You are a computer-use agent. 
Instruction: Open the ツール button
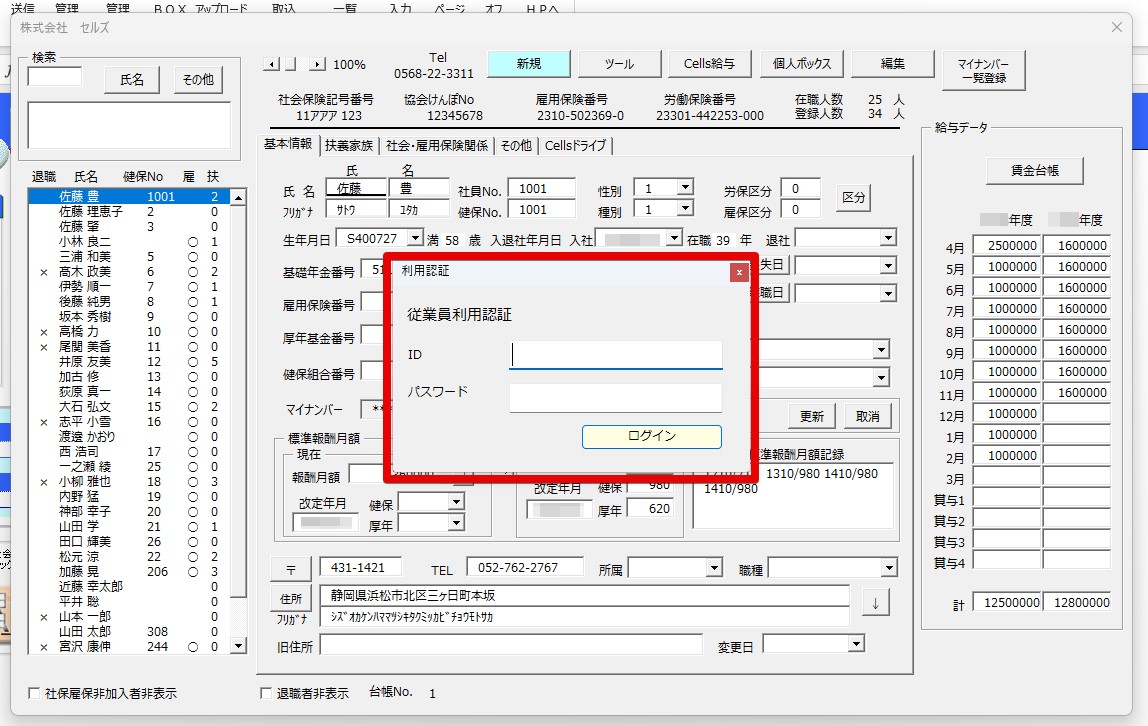(619, 64)
